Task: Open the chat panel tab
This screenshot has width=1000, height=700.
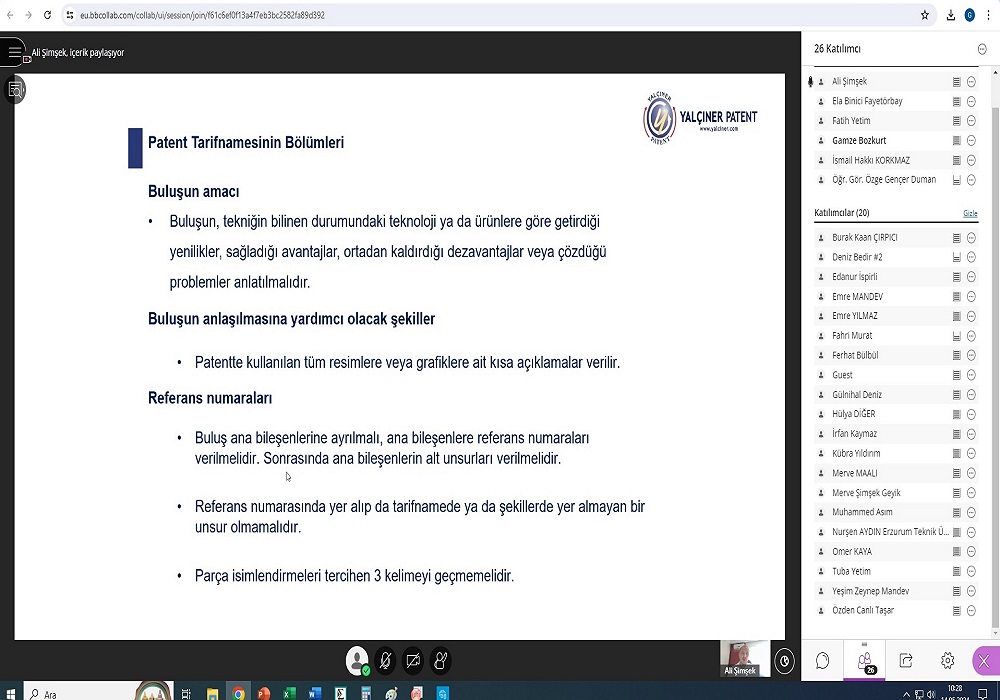Action: [823, 661]
